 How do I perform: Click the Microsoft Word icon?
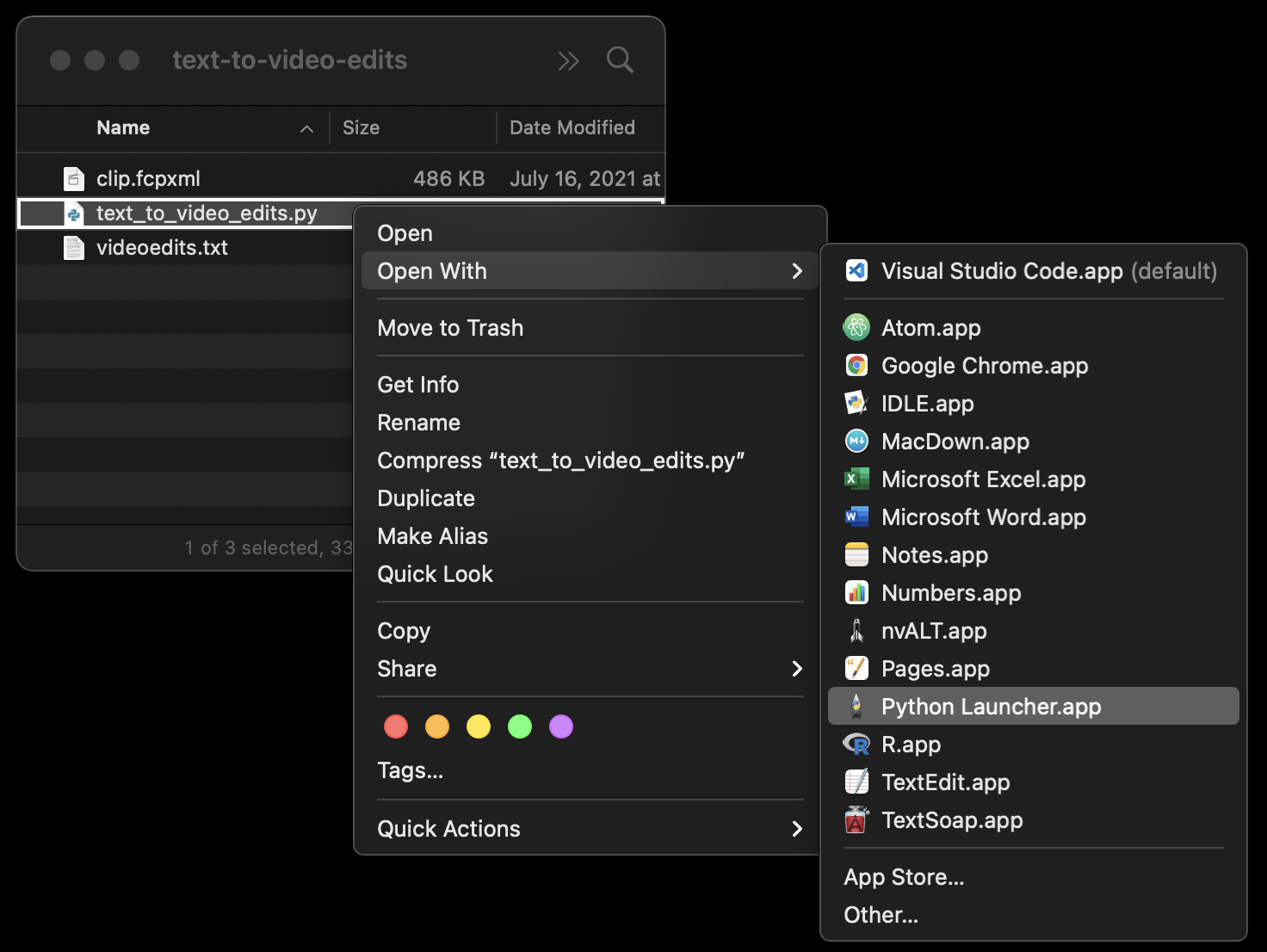pyautogui.click(x=856, y=516)
